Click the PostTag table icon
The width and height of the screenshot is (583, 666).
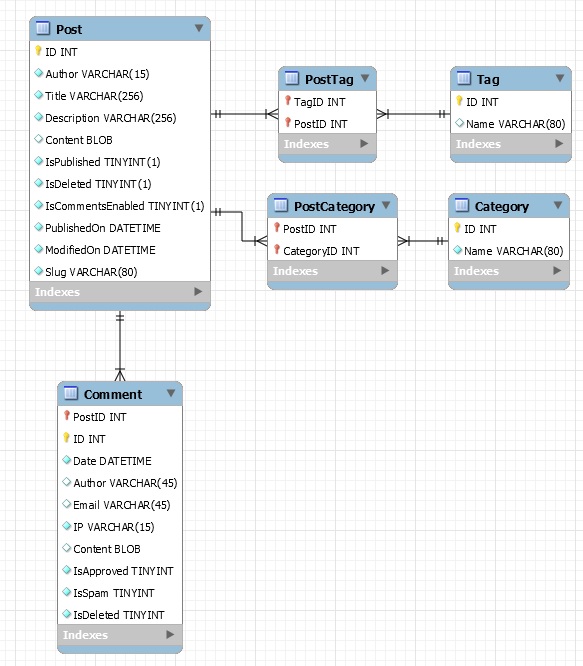coord(292,78)
